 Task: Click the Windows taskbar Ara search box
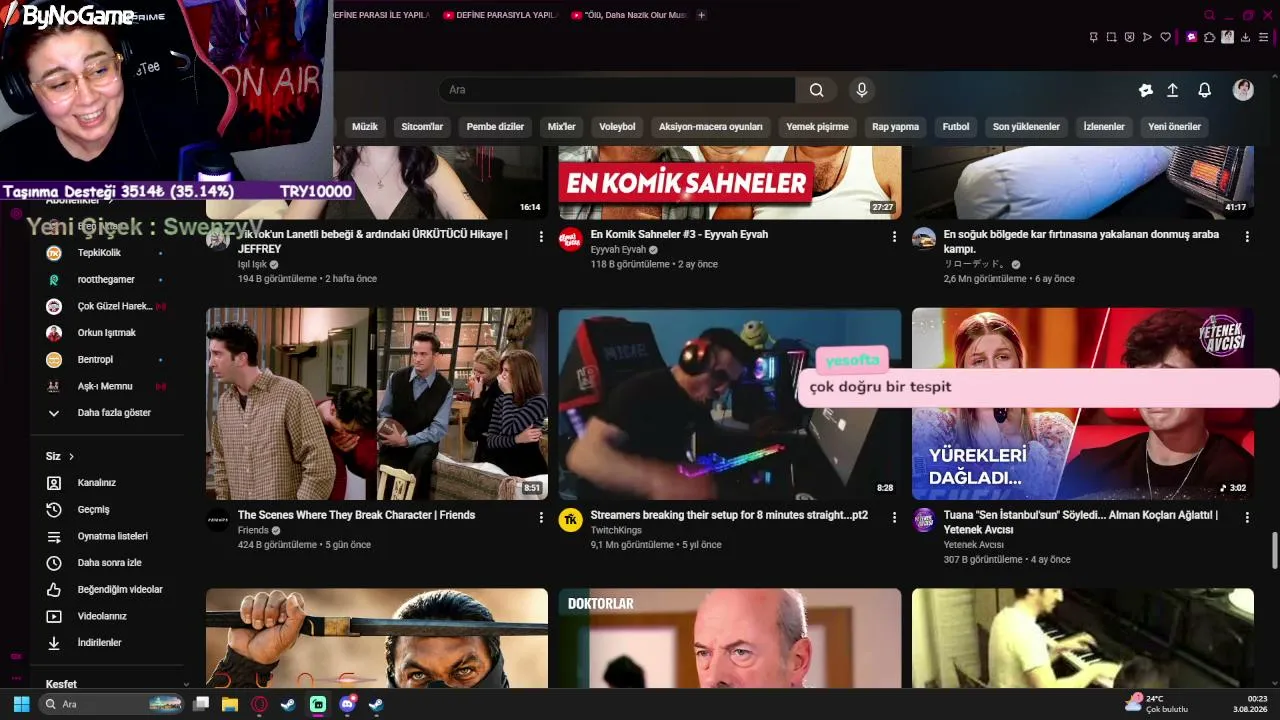coord(112,704)
